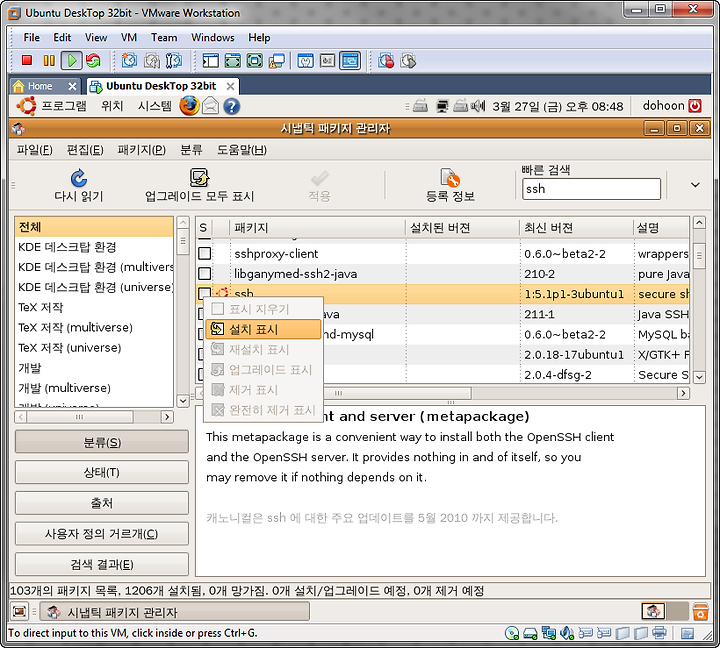Screen dimensions: 720x648
Task: Click version cell '2.0.18-17ubuntu1'
Action: (x=574, y=355)
